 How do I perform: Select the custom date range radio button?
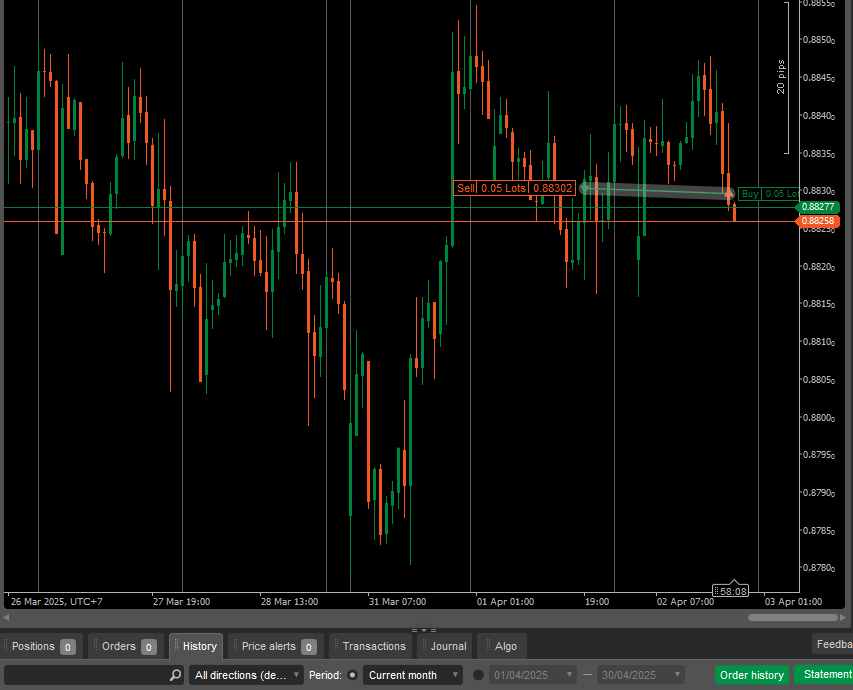click(478, 675)
